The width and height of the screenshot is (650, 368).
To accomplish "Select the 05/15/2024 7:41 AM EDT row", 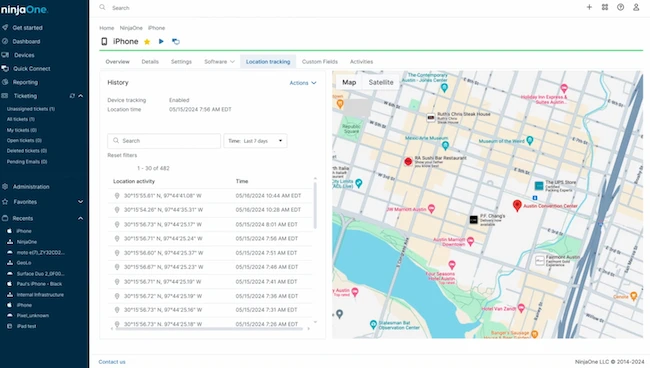I will tap(210, 282).
